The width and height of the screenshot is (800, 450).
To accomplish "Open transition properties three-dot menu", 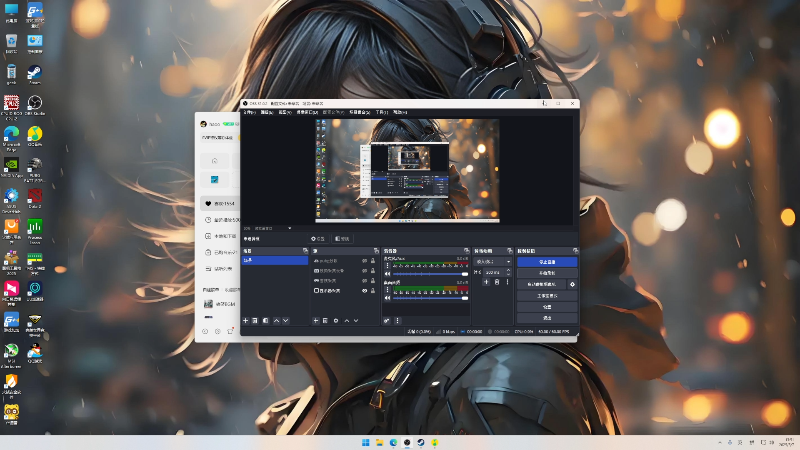I will pos(507,282).
